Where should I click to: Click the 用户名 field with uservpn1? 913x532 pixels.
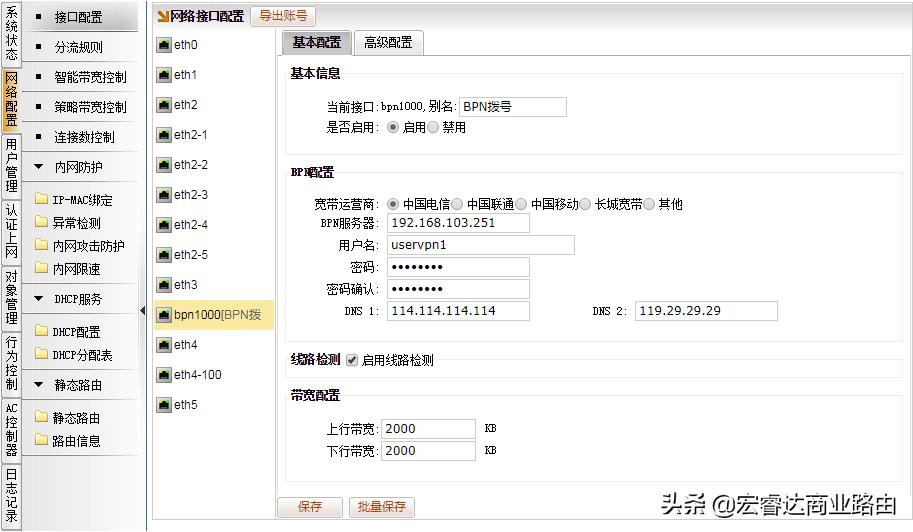pyautogui.click(x=481, y=245)
